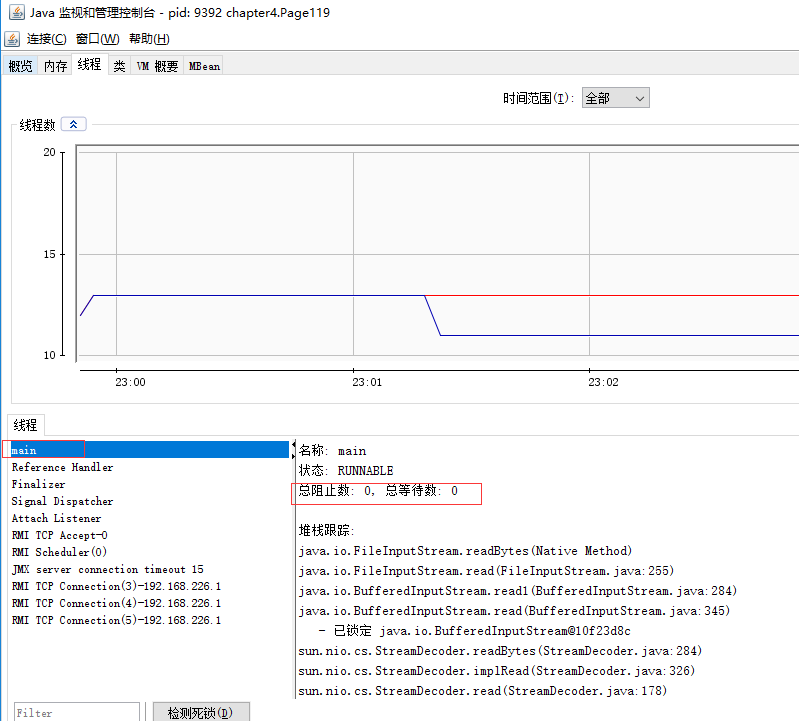
Task: Click the Java icon beside the 连接 menu
Action: coord(12,39)
